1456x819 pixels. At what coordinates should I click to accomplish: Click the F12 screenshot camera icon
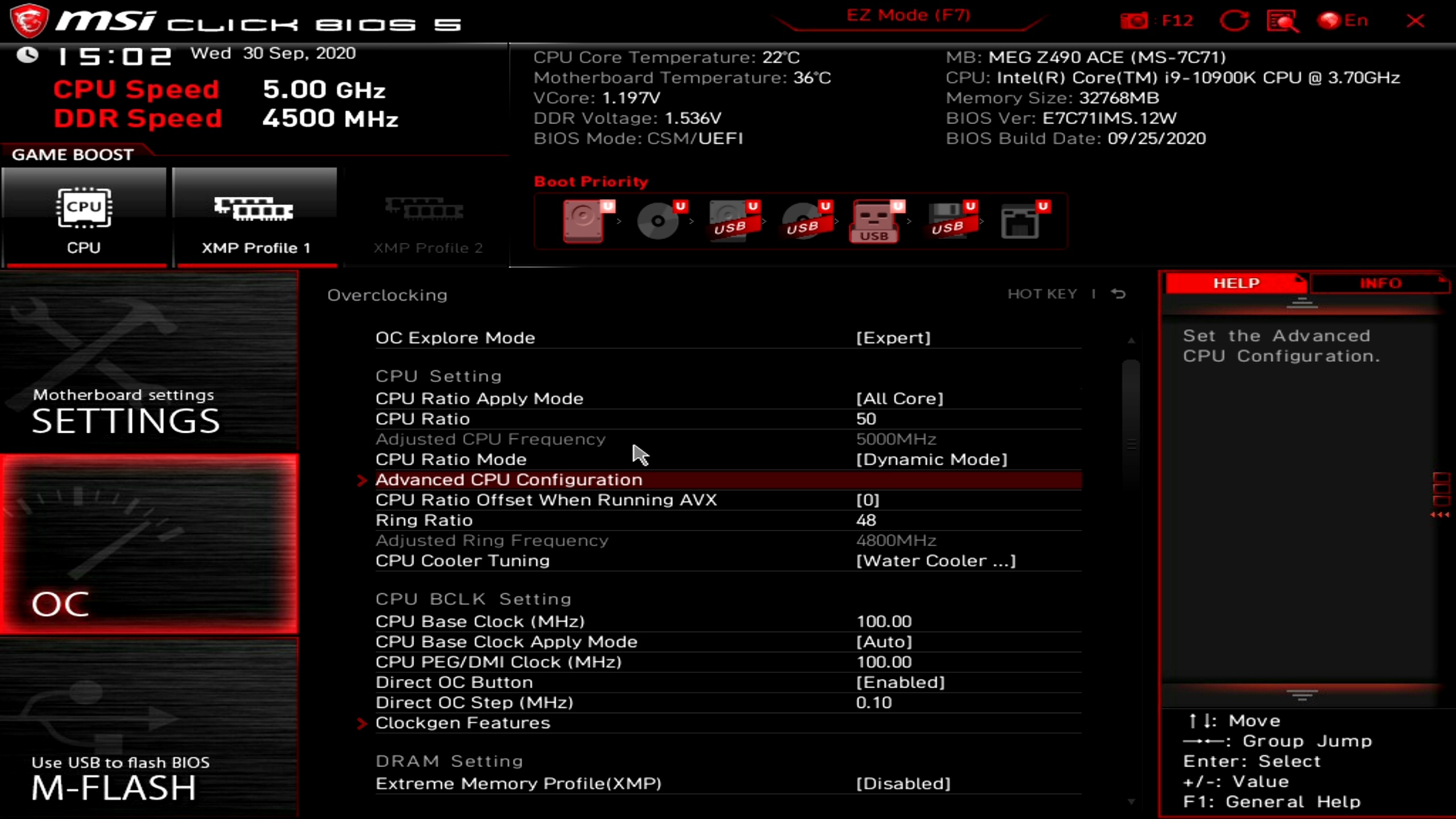(x=1134, y=21)
